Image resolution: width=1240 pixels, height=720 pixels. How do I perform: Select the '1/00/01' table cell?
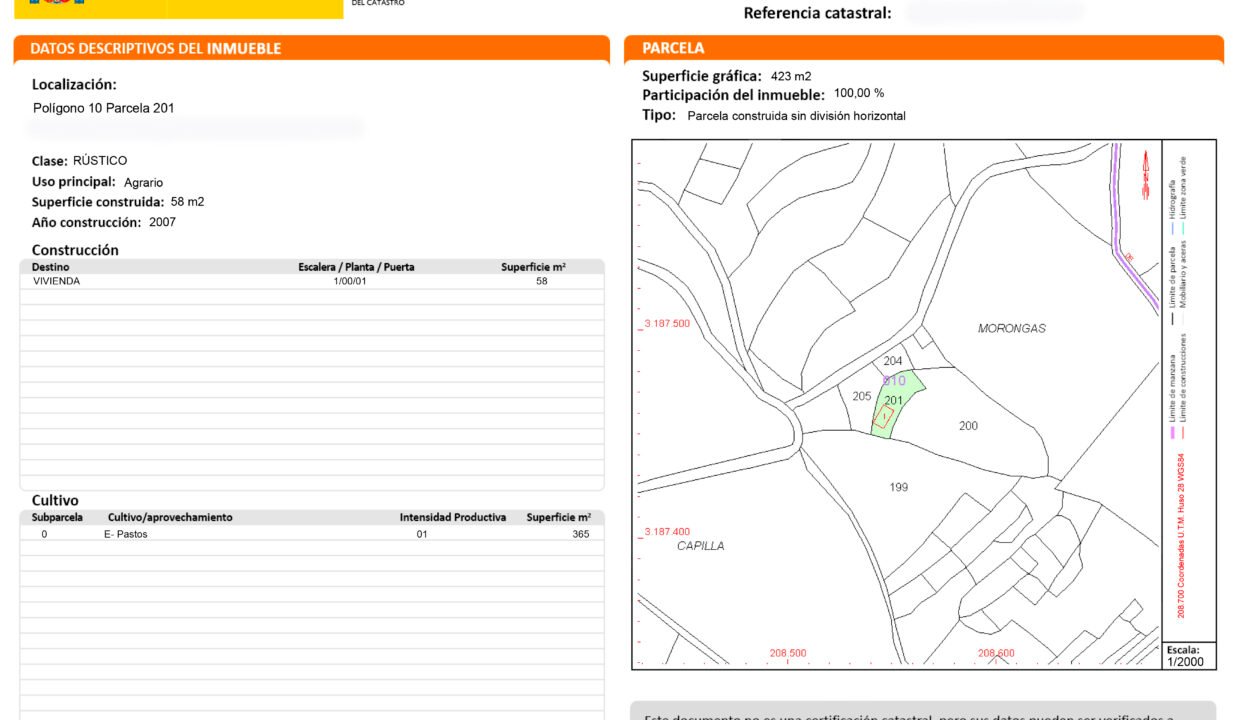[x=350, y=281]
